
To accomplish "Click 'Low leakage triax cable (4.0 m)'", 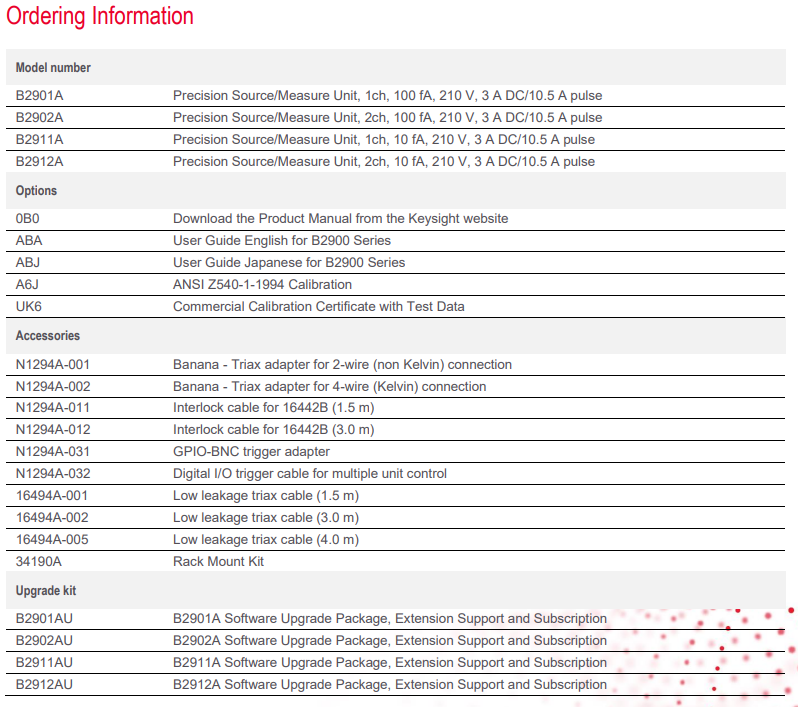I will (266, 539).
